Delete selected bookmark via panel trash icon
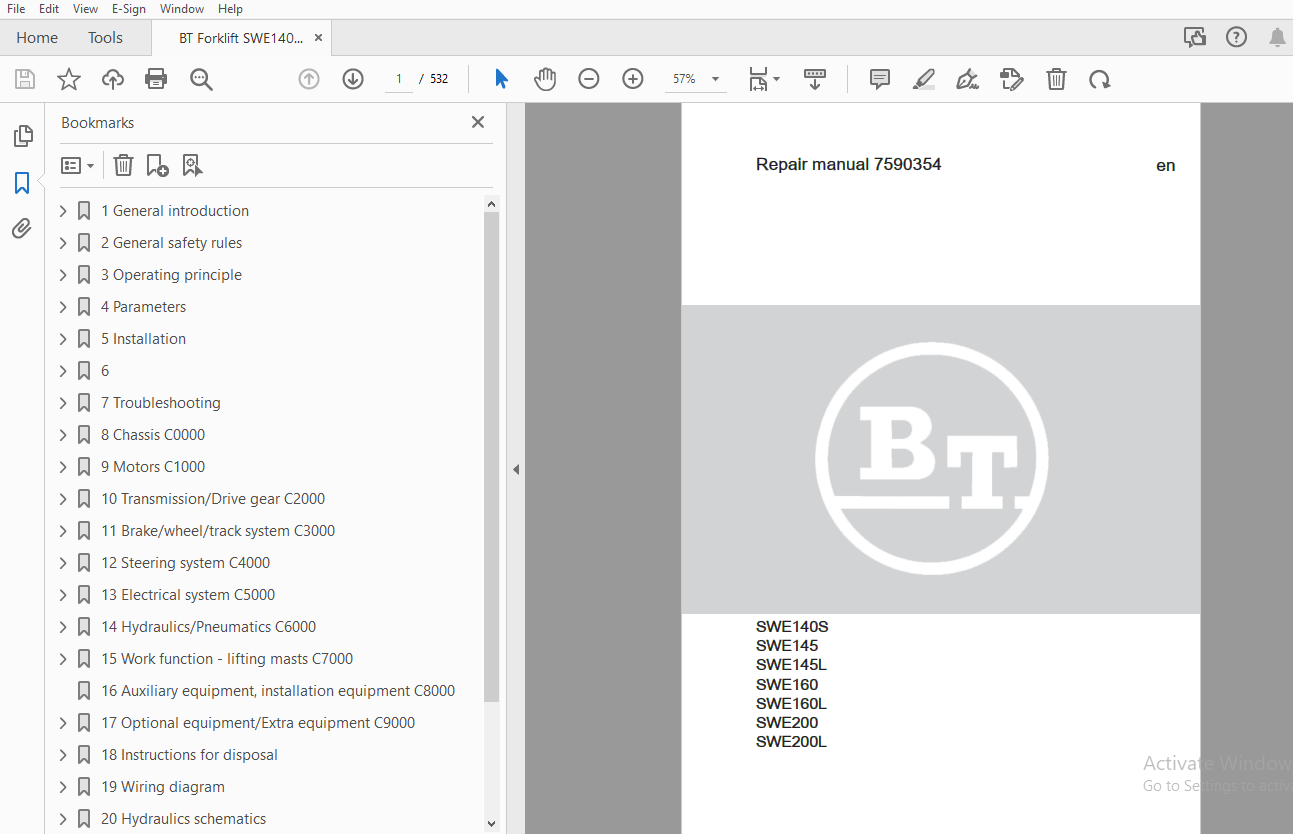1293x834 pixels. 123,165
